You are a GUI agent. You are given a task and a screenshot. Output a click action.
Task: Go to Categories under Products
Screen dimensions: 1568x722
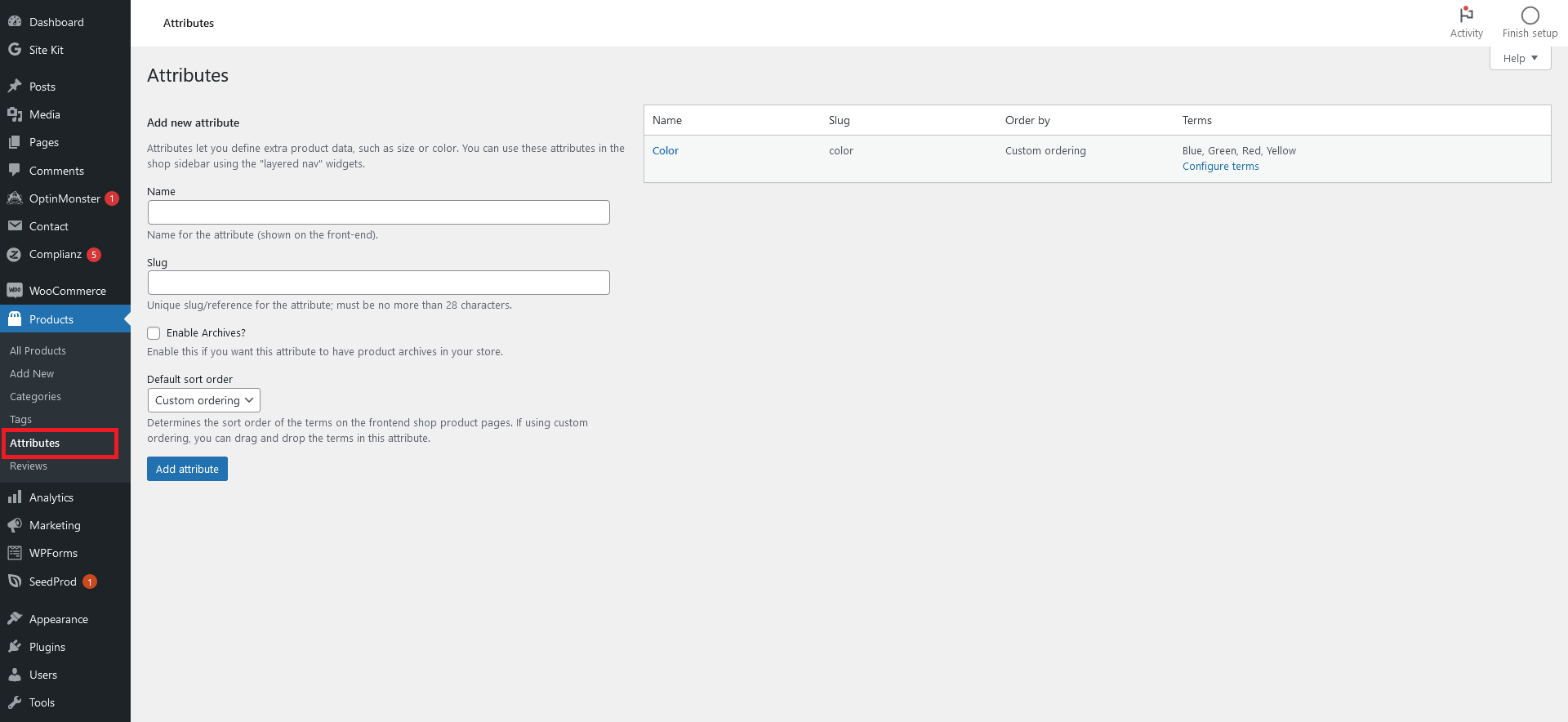pyautogui.click(x=35, y=396)
